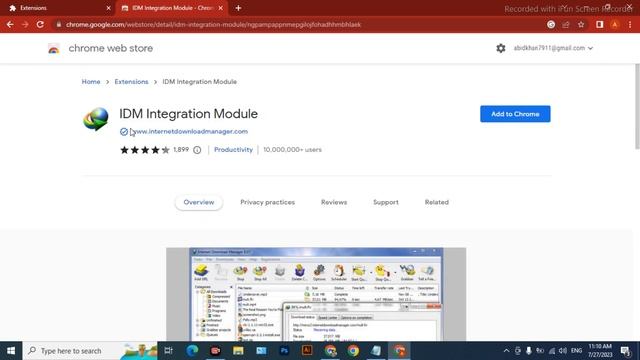Go back to previous page
This screenshot has height=360, width=640.
click(x=10, y=24)
